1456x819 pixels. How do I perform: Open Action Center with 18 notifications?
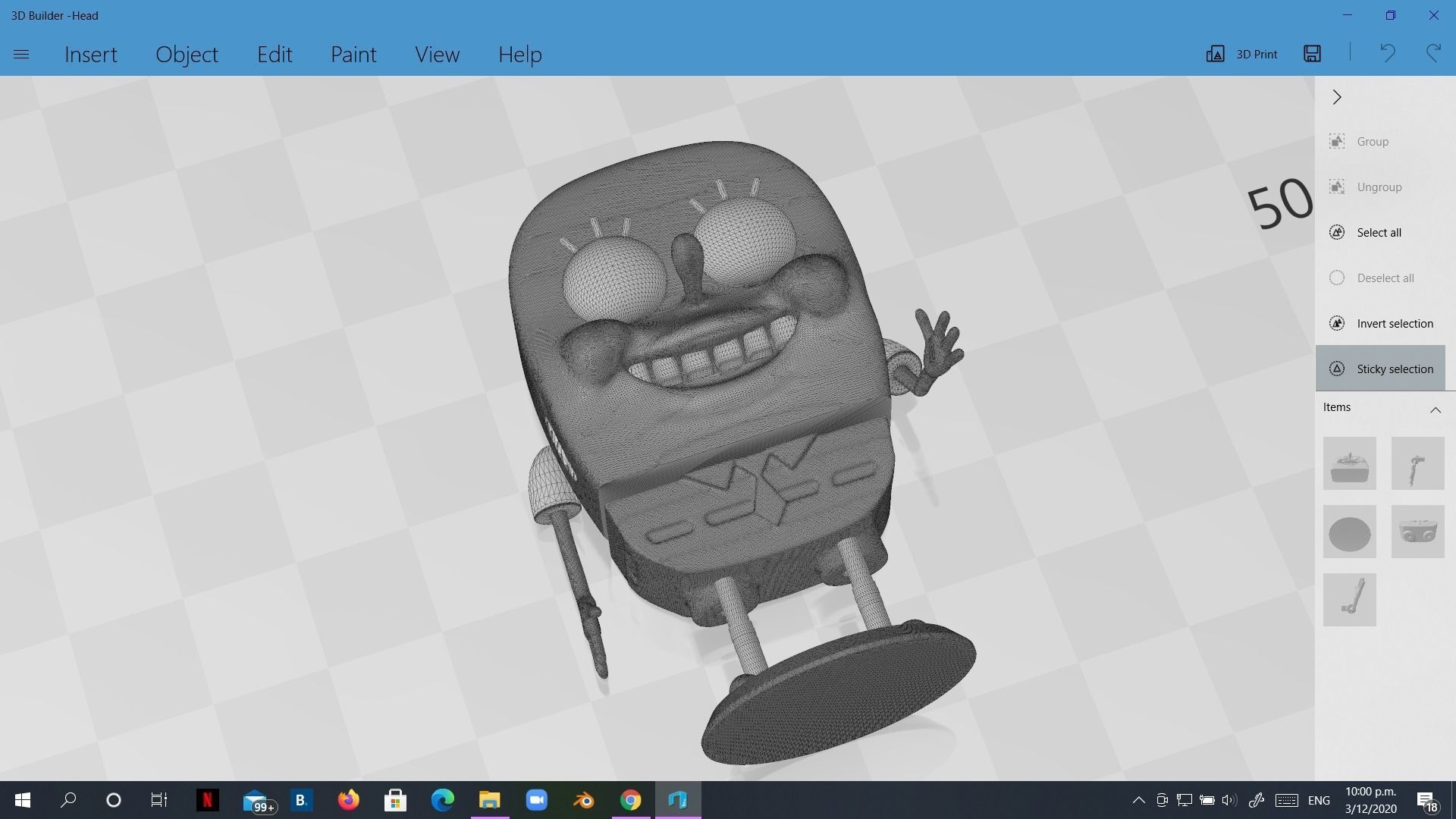coord(1426,801)
